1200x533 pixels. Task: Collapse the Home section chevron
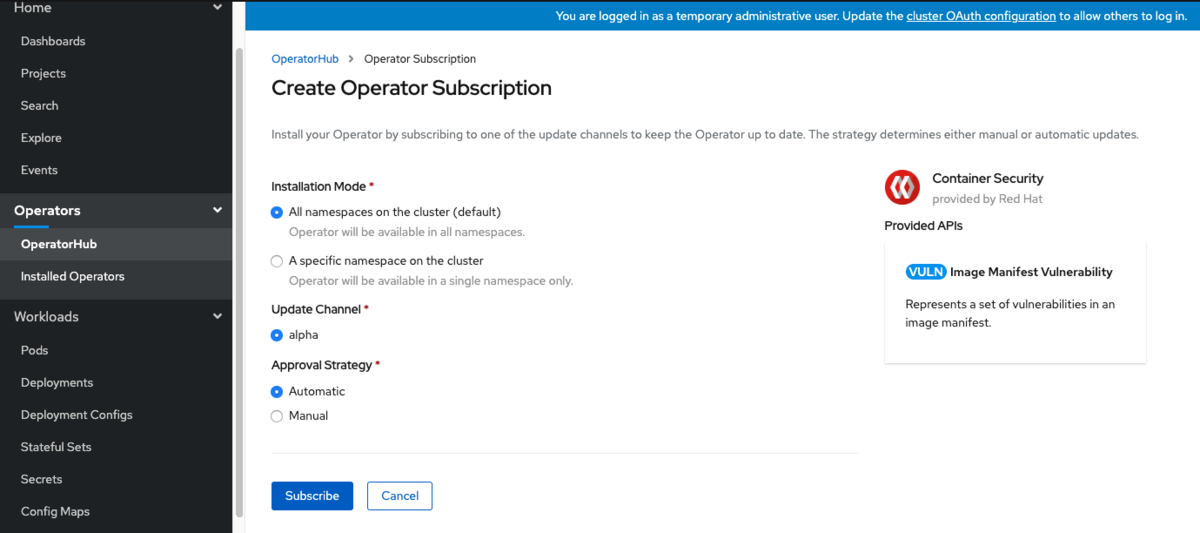[x=218, y=8]
